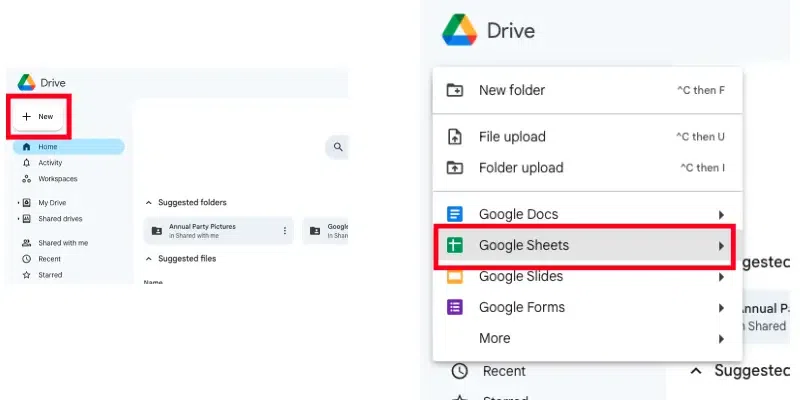The height and width of the screenshot is (400, 800).
Task: Open Recent in the left small sidebar
Action: [49, 259]
